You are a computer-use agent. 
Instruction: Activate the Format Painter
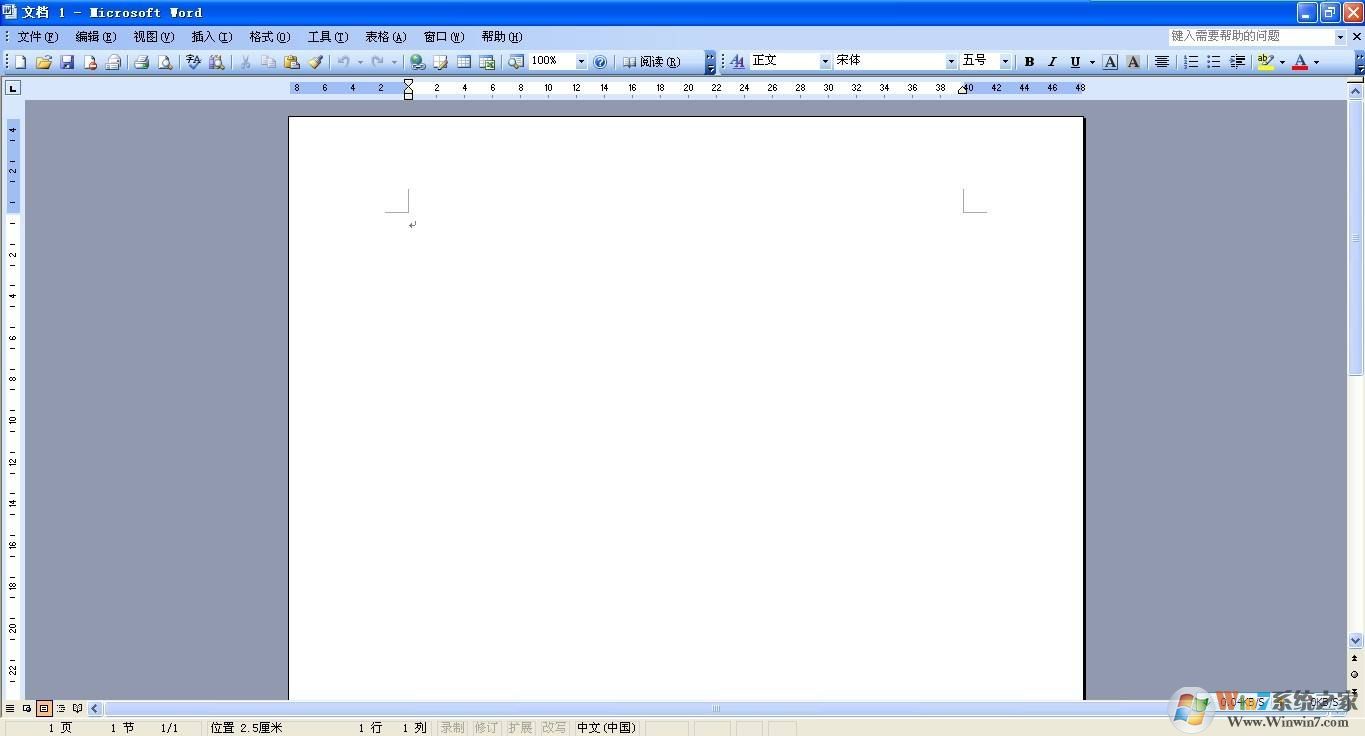pos(316,61)
